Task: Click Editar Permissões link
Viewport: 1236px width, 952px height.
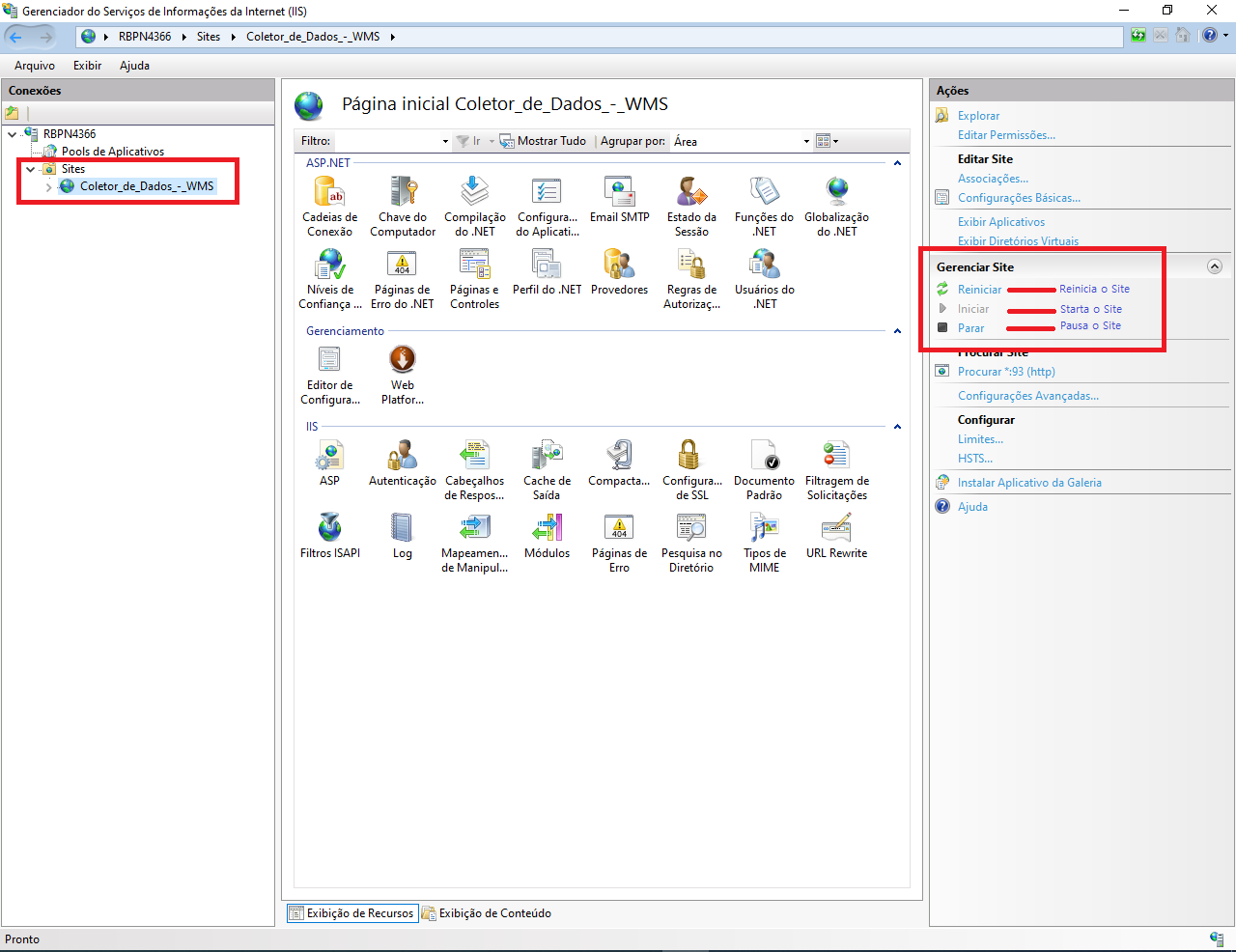Action: 1006,135
